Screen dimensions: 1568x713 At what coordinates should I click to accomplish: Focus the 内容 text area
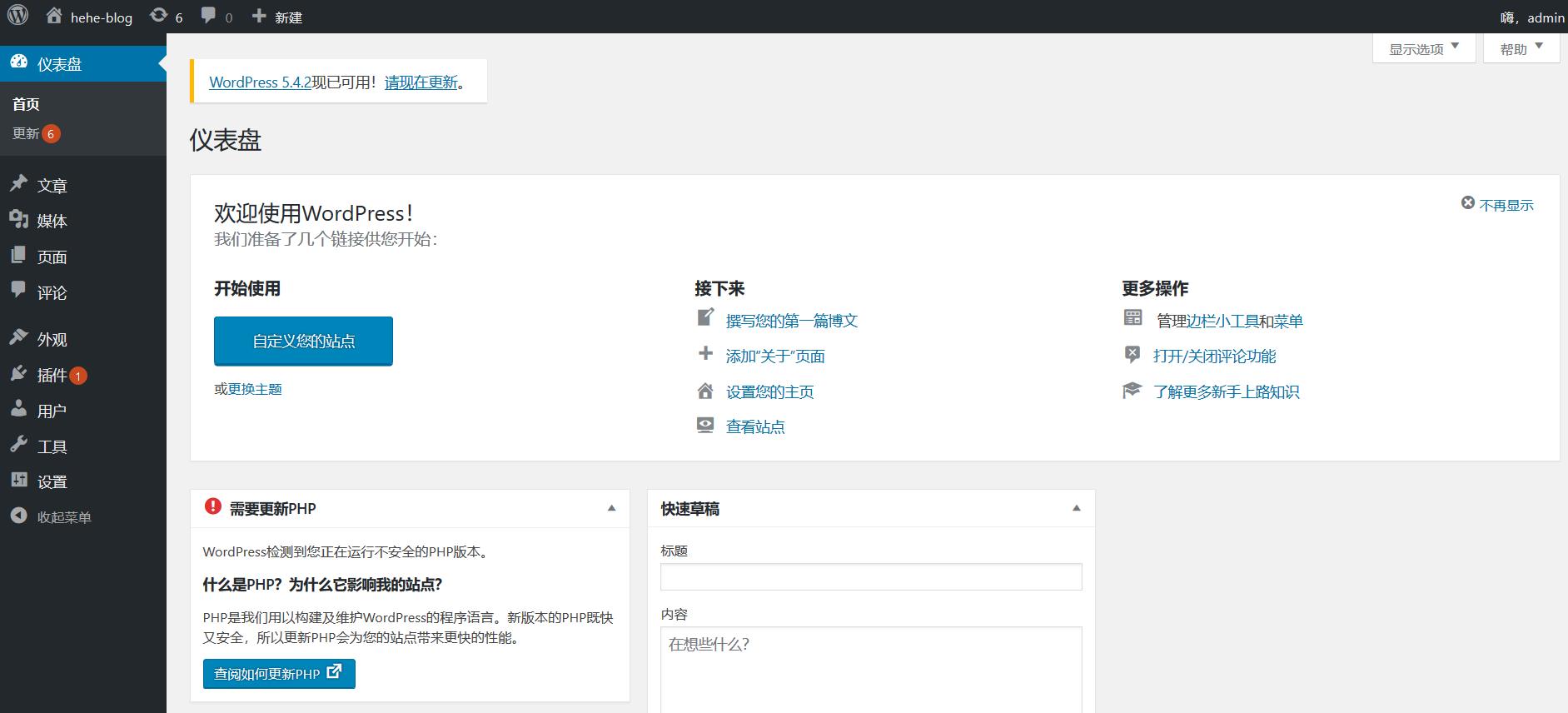pos(871,670)
